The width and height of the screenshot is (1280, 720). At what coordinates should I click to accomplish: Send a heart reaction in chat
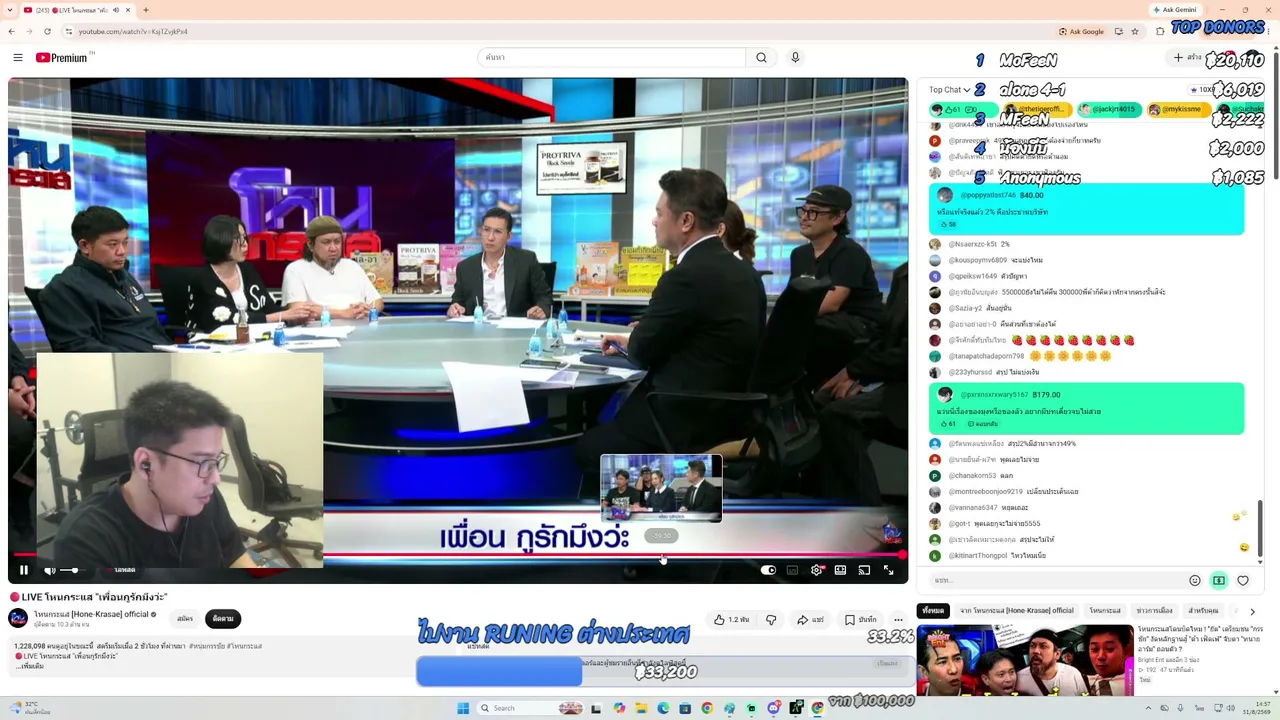(x=1243, y=580)
